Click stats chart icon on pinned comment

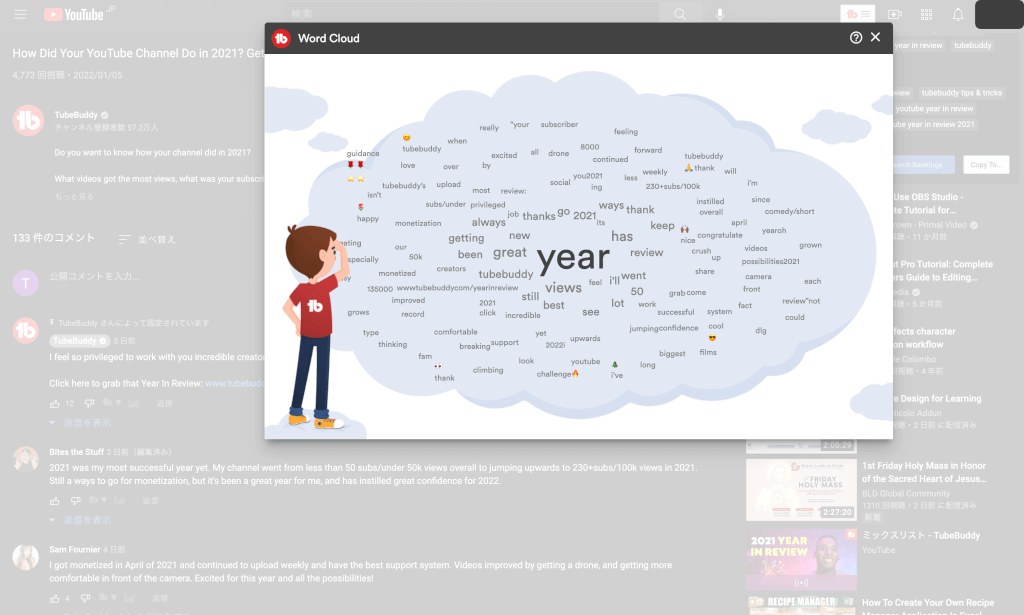coord(133,403)
